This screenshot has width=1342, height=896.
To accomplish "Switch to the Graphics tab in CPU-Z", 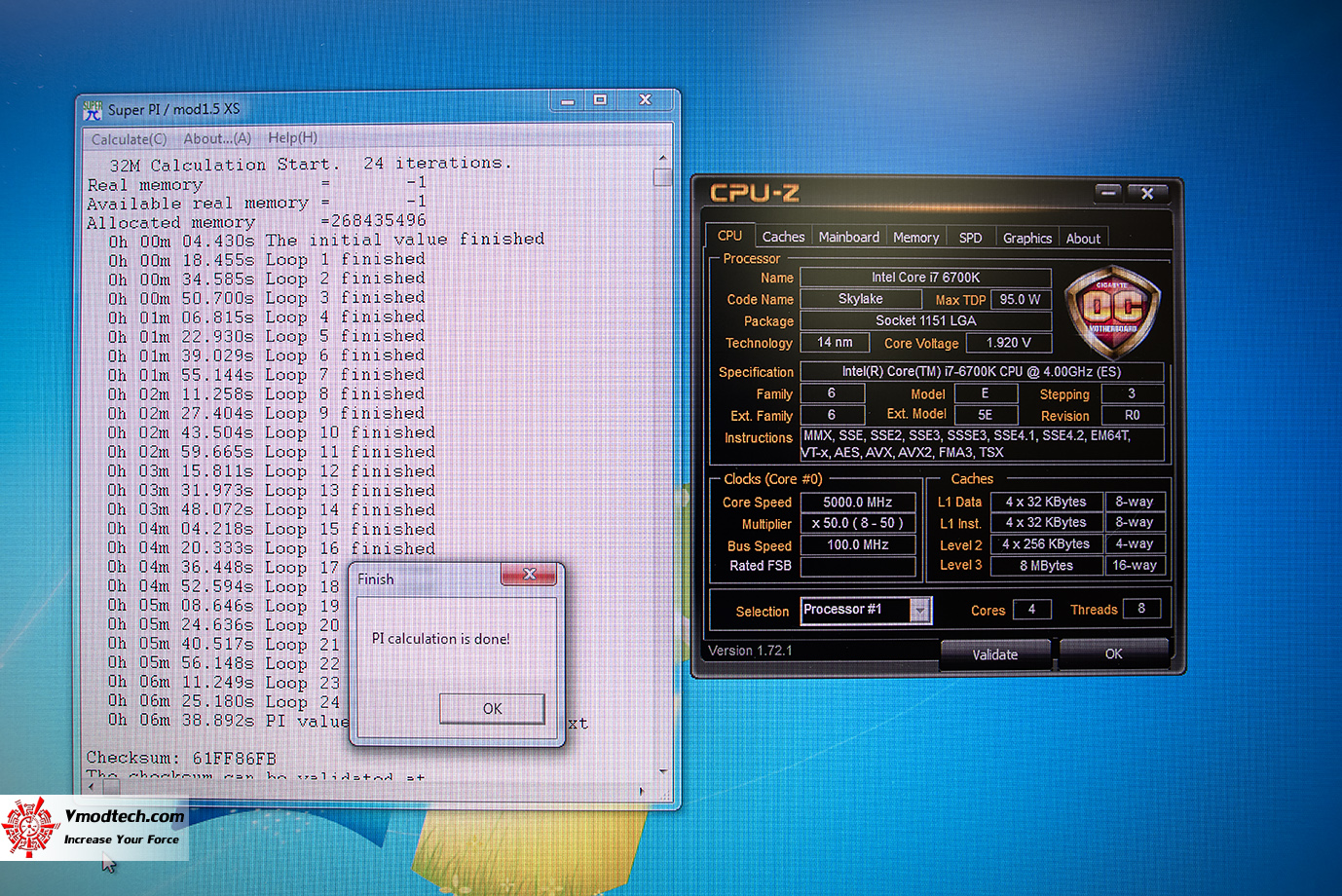I will [1027, 238].
